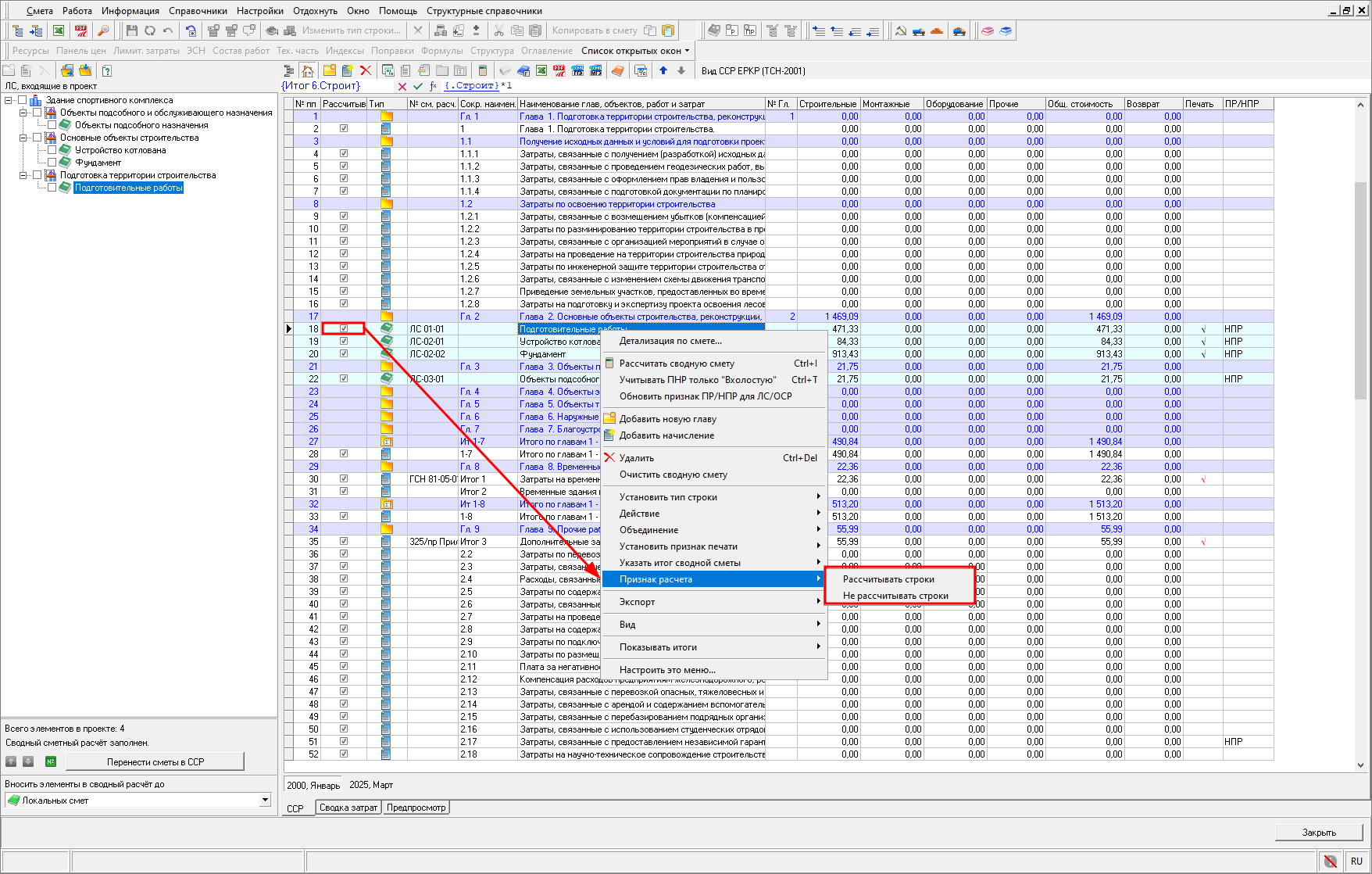Screen dimensions: 1372x874
Task: Open the Список открытых окон dropdown
Action: [x=635, y=51]
